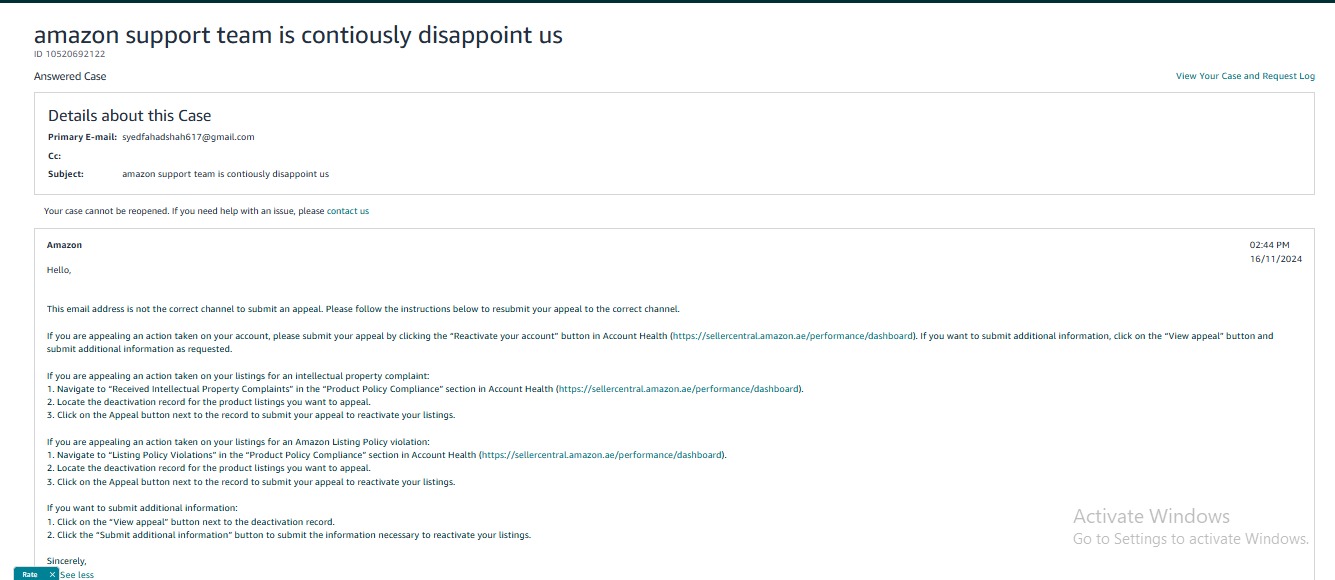1335x580 pixels.
Task: Click the Subject value in case details
Action: [225, 174]
